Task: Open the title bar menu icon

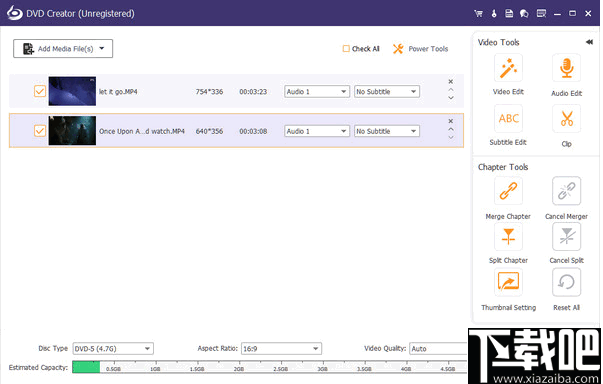Action: [541, 13]
